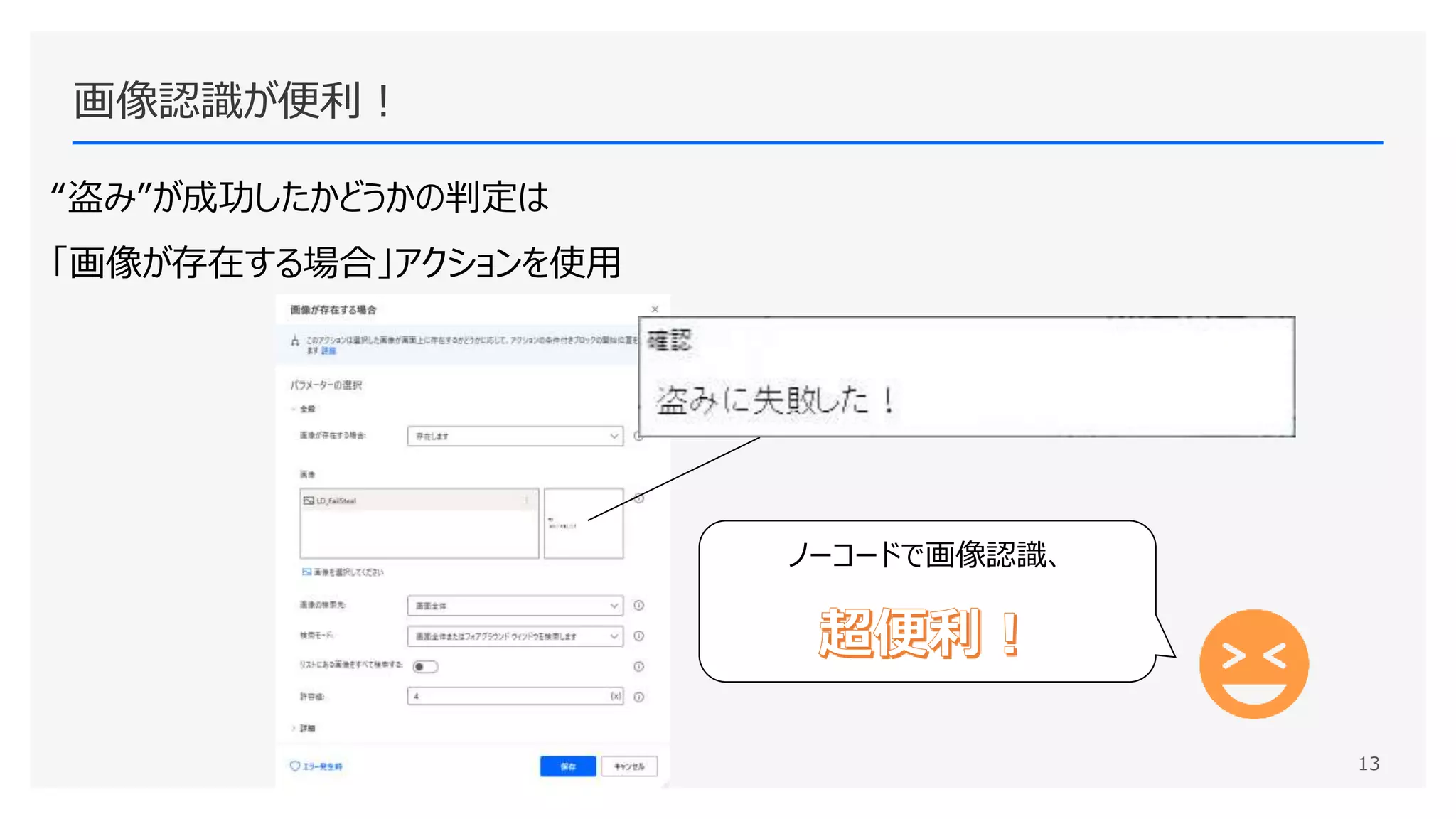This screenshot has height=819, width=1456.
Task: Click the action icon in the description banner
Action: pyautogui.click(x=295, y=341)
